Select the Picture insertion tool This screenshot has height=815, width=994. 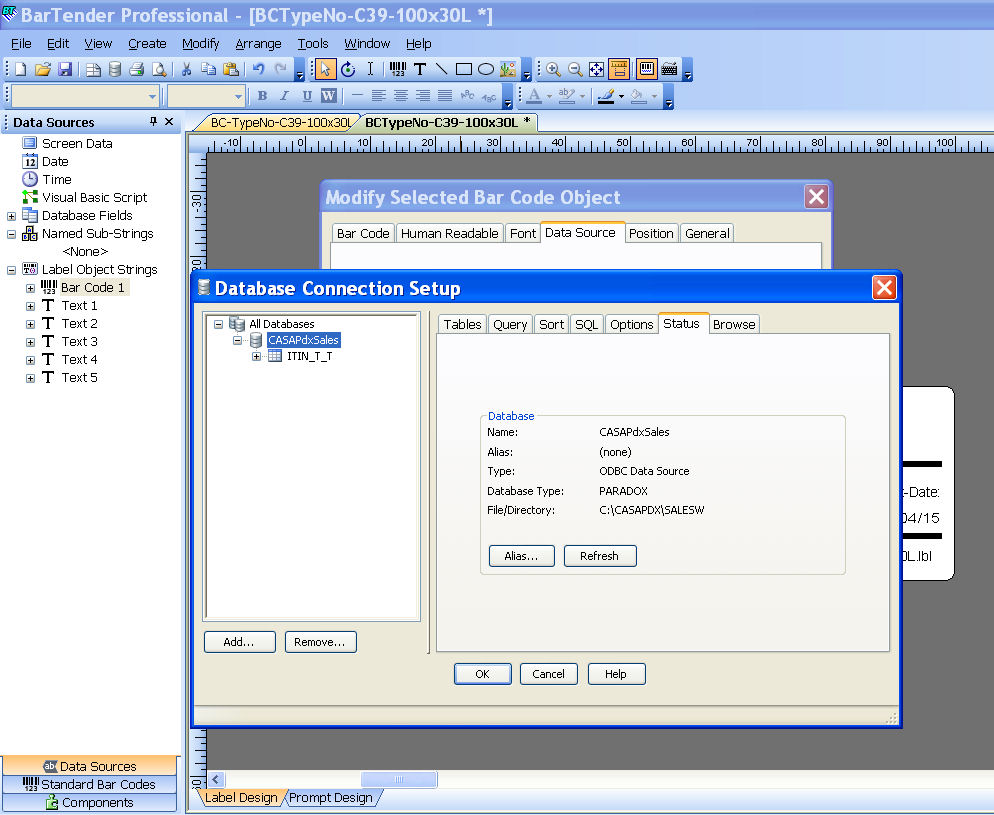click(508, 69)
